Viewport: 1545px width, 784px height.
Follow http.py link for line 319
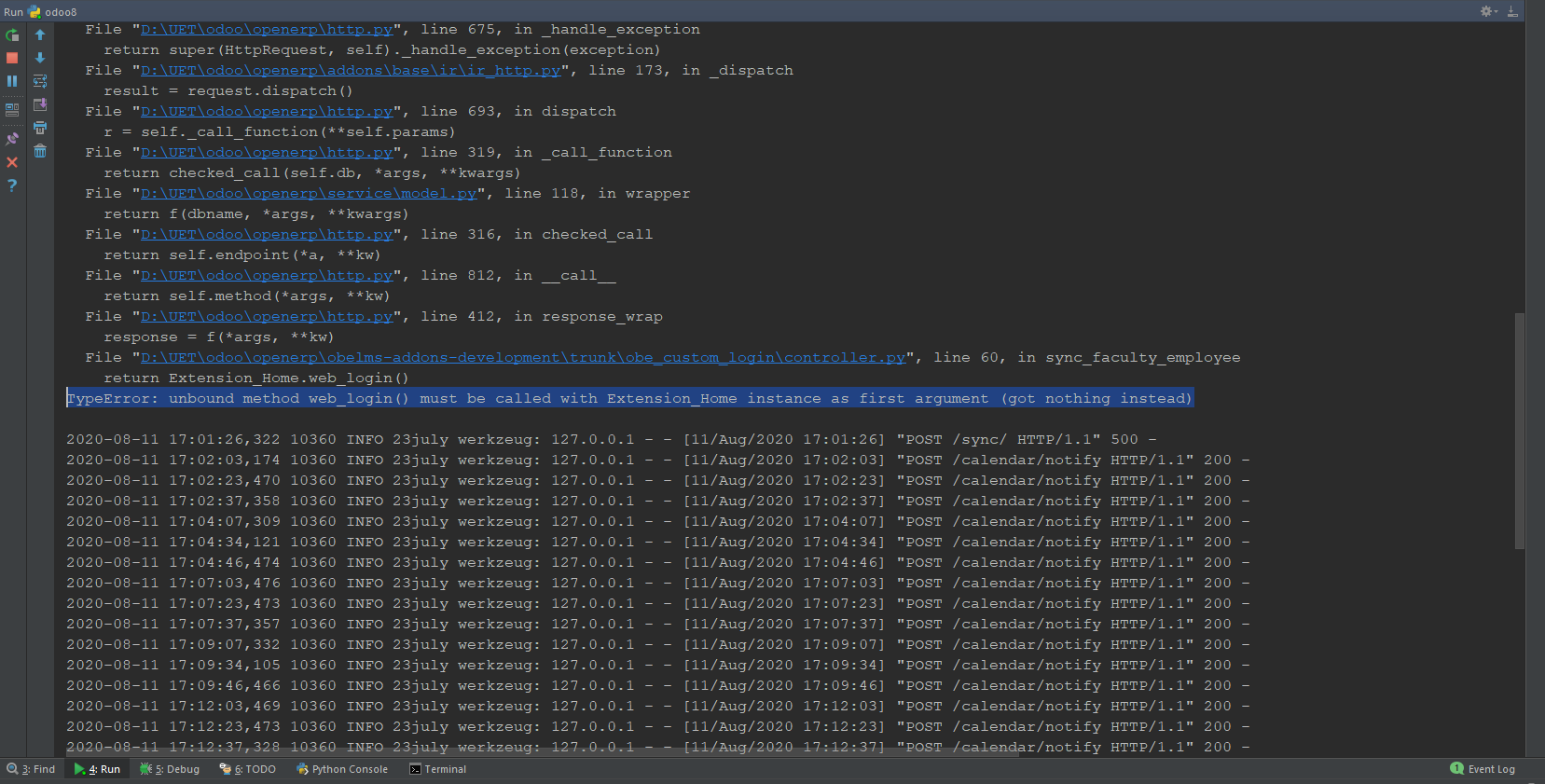click(x=267, y=153)
